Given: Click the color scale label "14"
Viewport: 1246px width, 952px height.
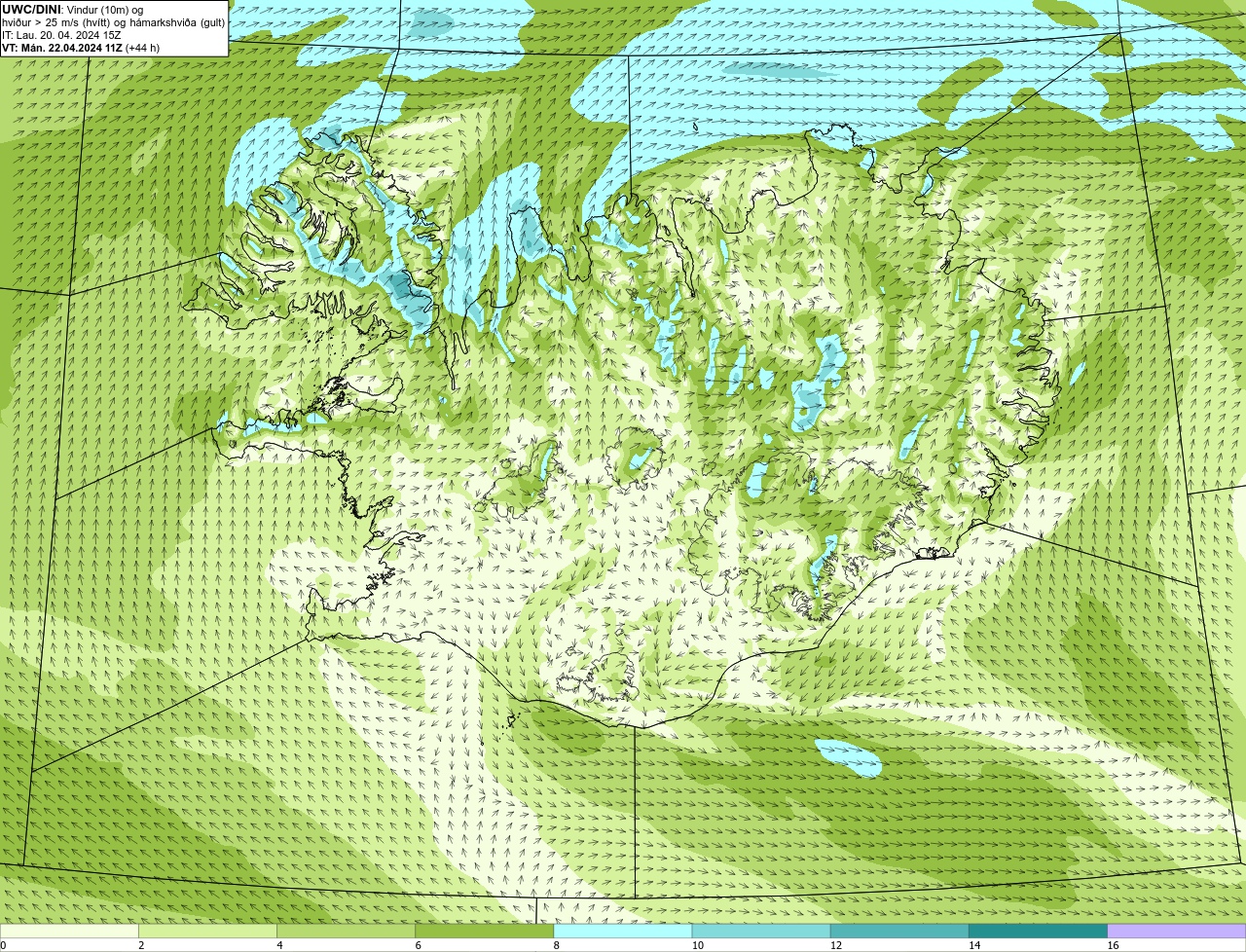Looking at the screenshot, I should tap(974, 945).
